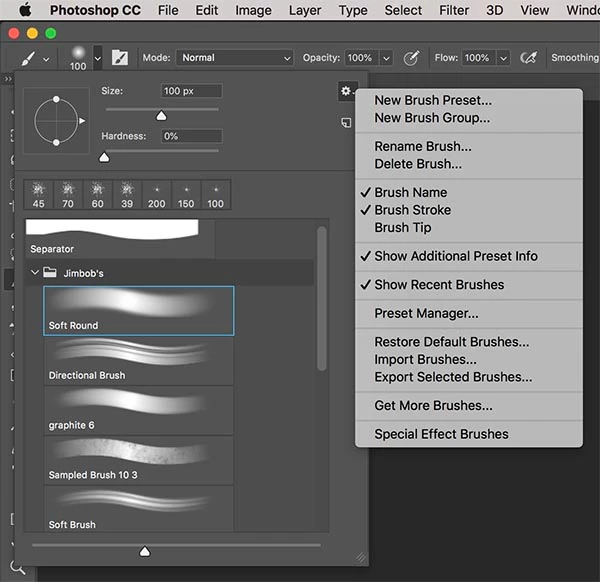The width and height of the screenshot is (600, 582).
Task: Toggle the Brush Settings panel icon
Action: coord(120,58)
